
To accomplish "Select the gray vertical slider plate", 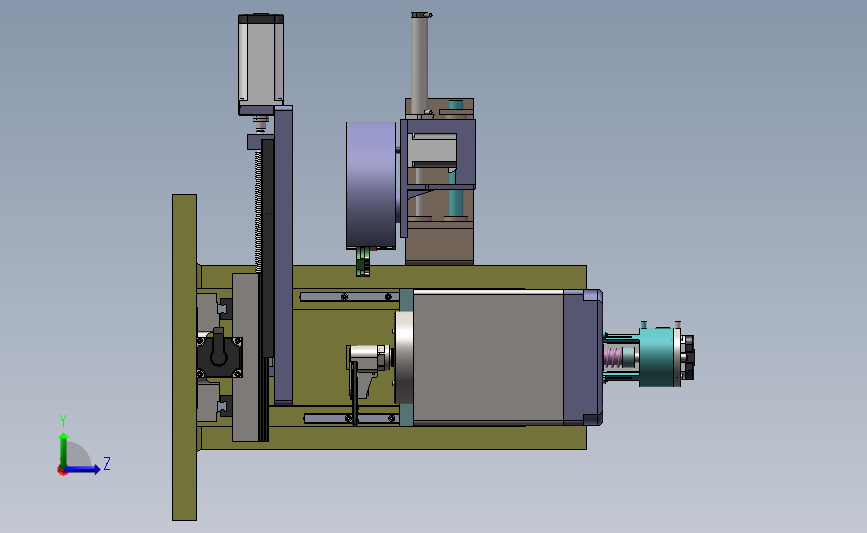I will 246,357.
